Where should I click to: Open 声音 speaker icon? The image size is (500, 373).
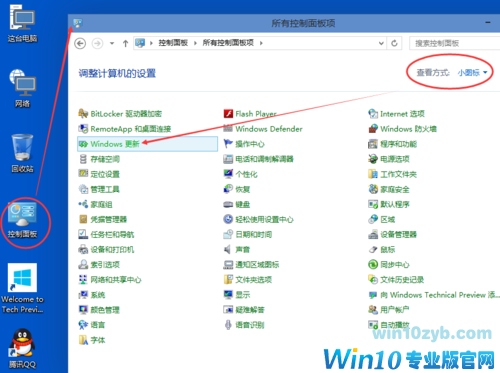pyautogui.click(x=228, y=249)
